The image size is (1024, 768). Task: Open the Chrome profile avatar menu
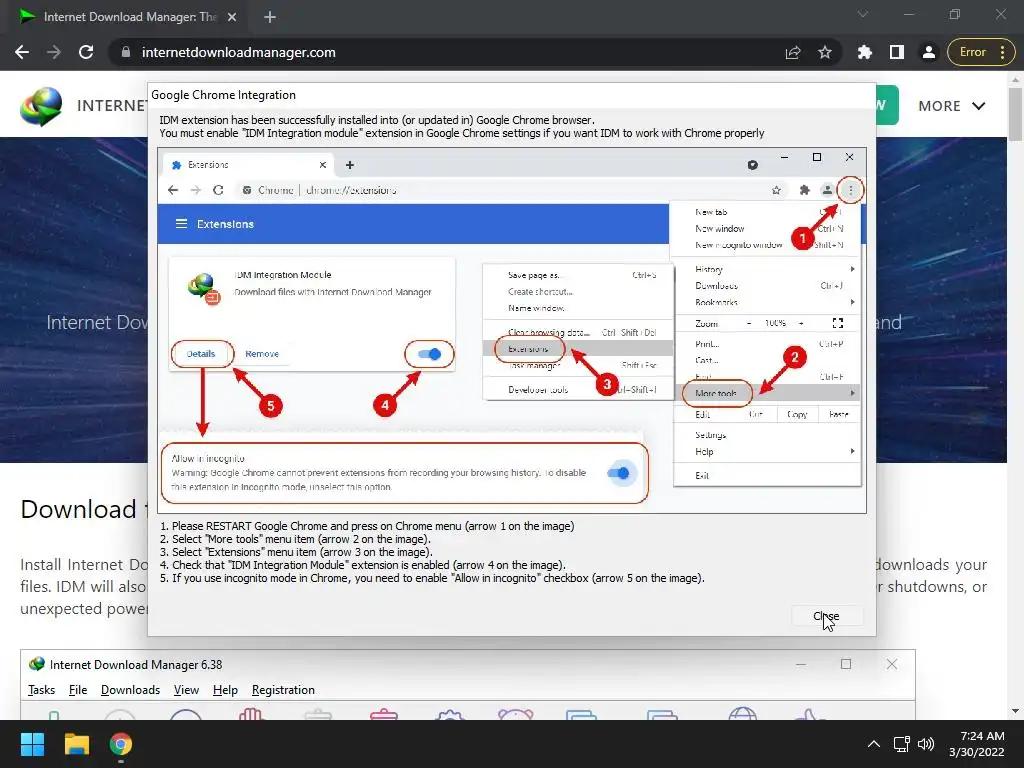tap(929, 52)
